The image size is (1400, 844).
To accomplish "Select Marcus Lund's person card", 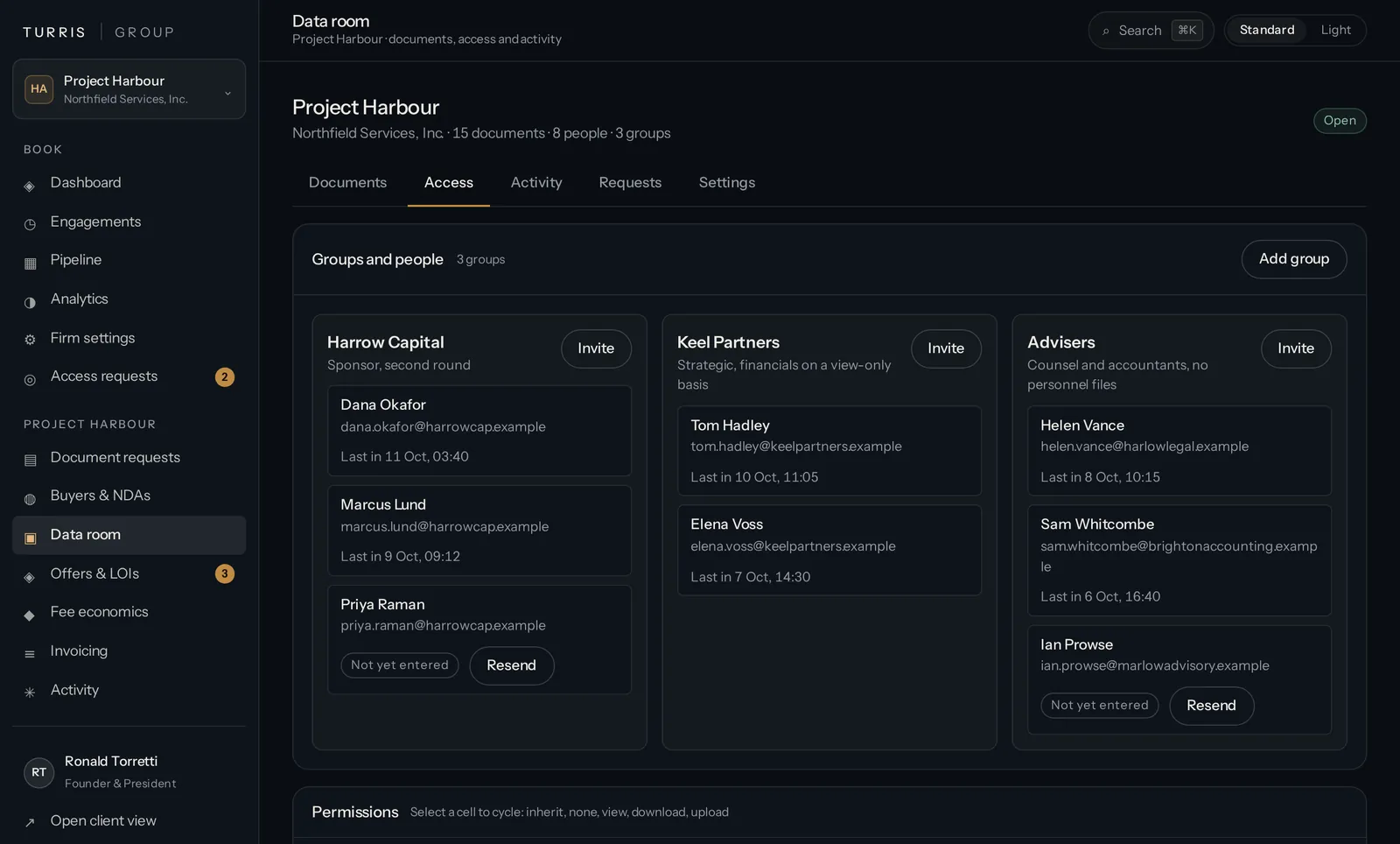I will click(x=479, y=531).
